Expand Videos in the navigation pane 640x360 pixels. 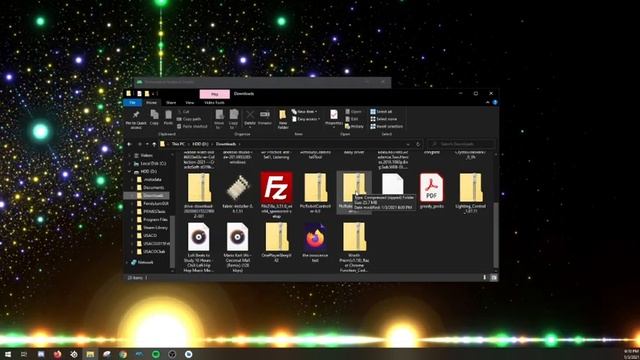[131, 156]
